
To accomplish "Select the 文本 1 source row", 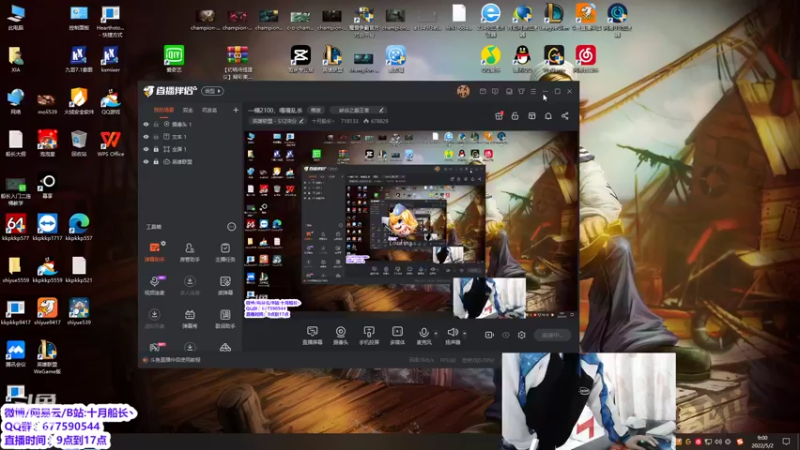I will tap(190, 137).
